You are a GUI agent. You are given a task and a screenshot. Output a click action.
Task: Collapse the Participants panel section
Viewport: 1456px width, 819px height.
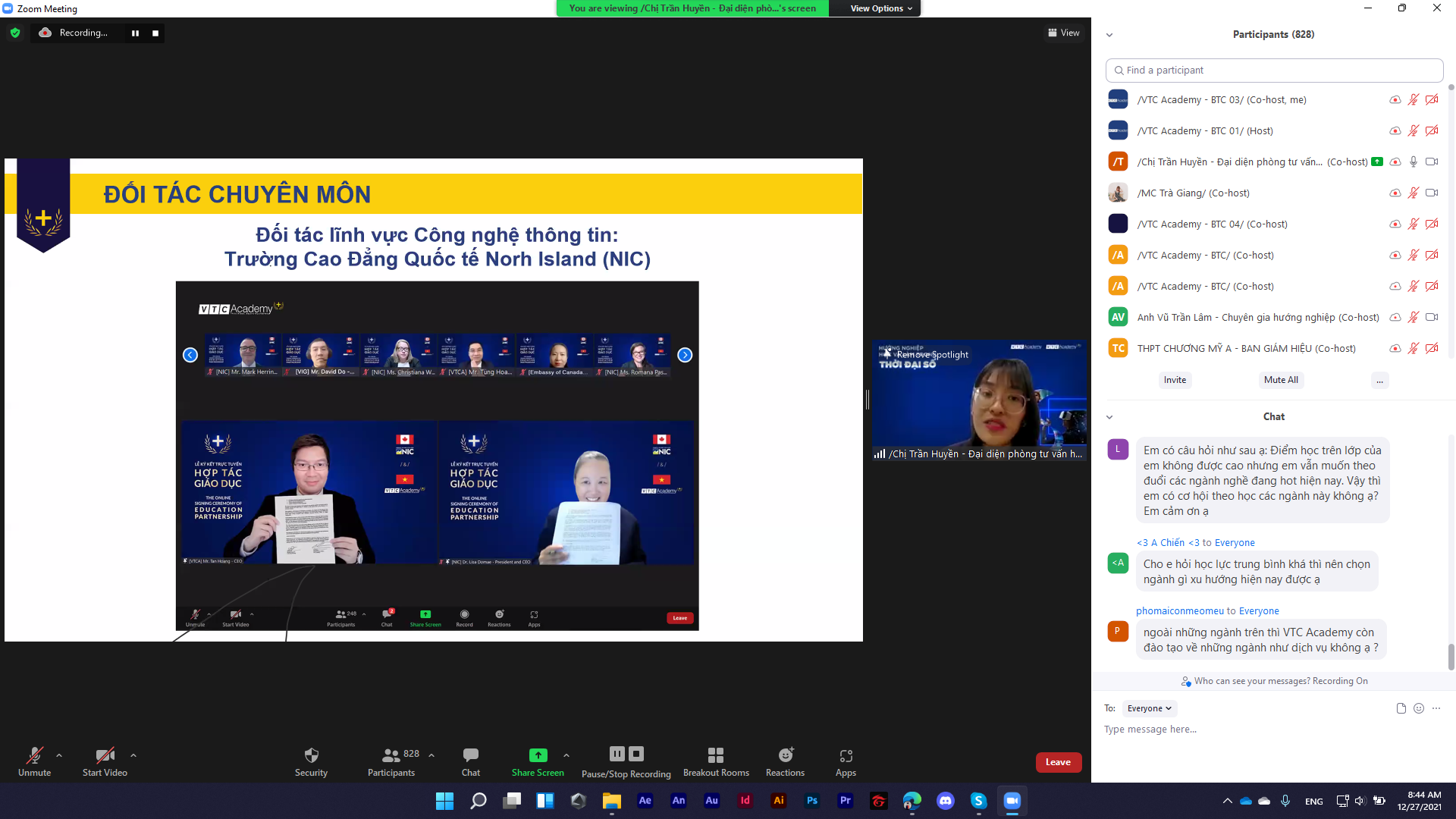1109,35
